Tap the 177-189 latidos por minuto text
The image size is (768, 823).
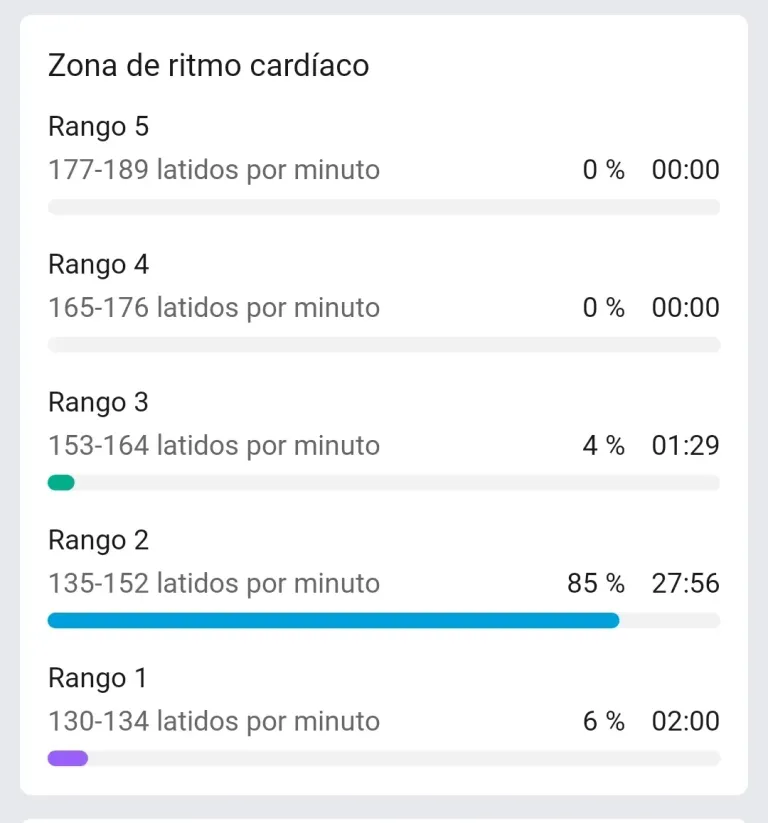(214, 170)
